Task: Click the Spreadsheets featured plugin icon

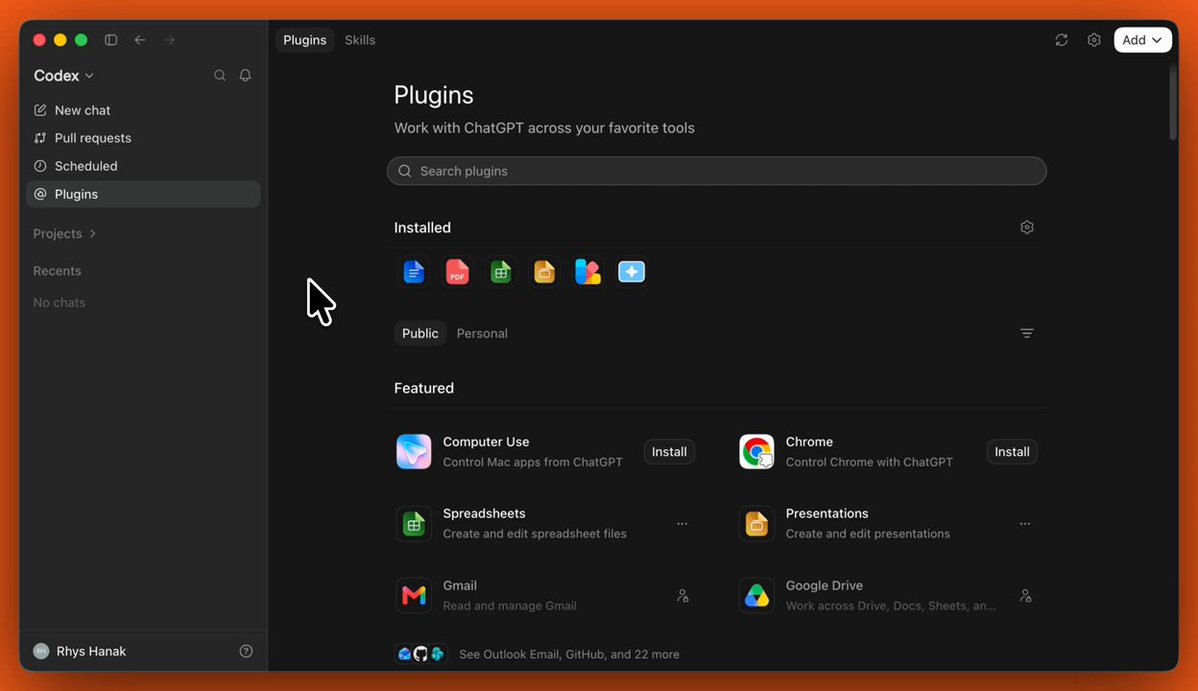Action: point(413,524)
